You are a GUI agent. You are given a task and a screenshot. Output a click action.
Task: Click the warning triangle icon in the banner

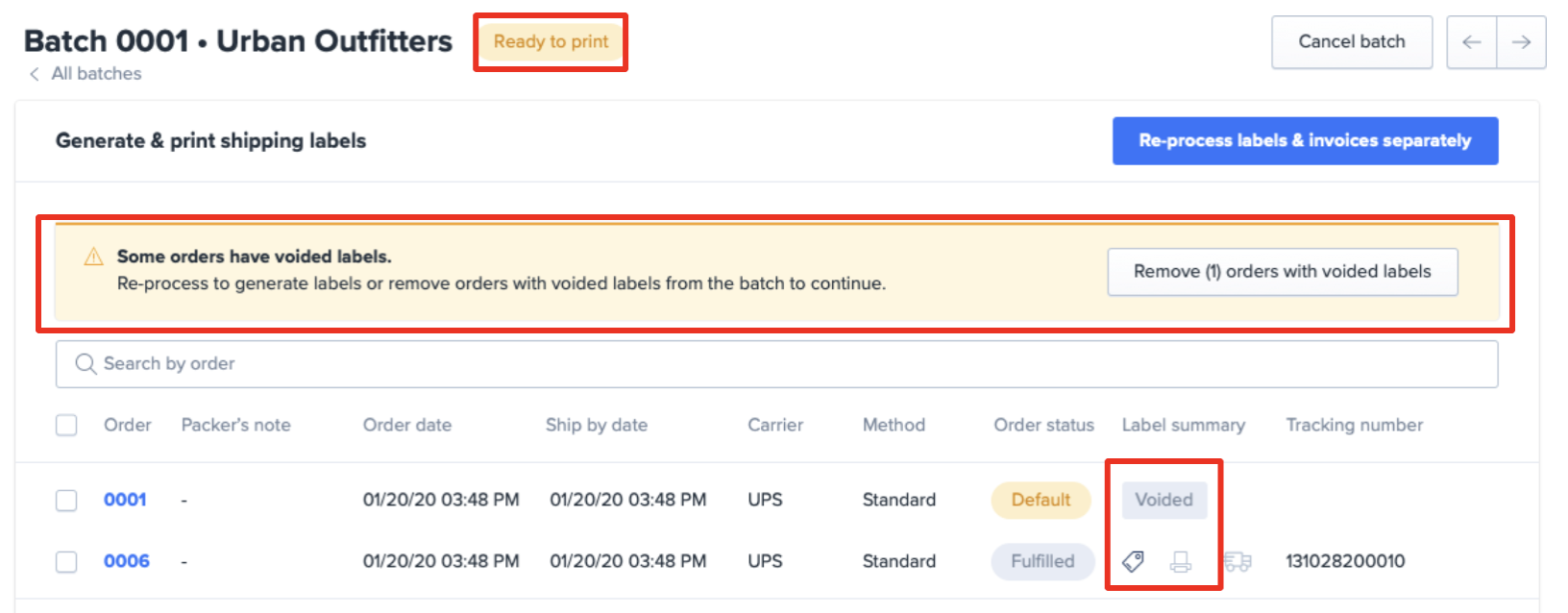93,257
